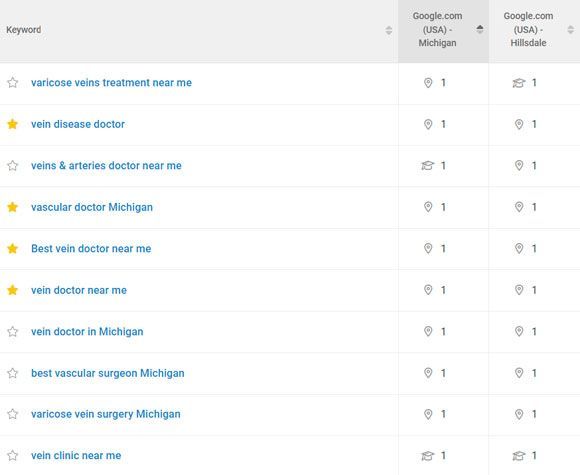Click Michigan map pin for 'best vascular surgeon Michigan'
The image size is (580, 475).
click(x=428, y=373)
